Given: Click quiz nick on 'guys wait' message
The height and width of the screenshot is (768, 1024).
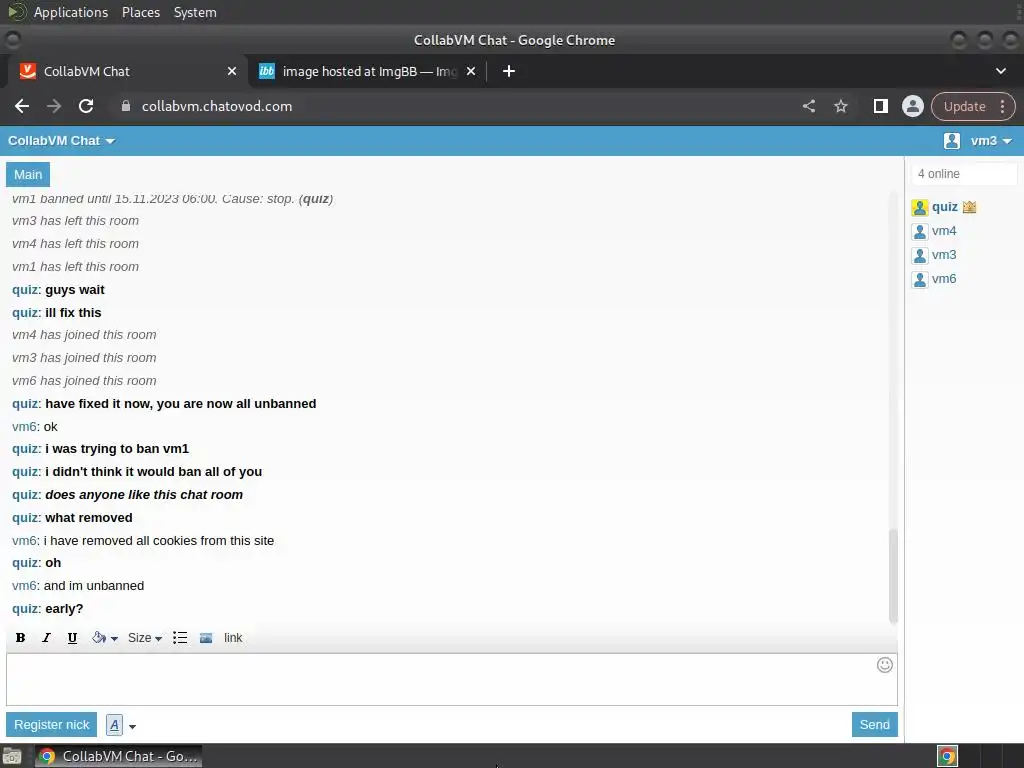Looking at the screenshot, I should click(x=26, y=290).
